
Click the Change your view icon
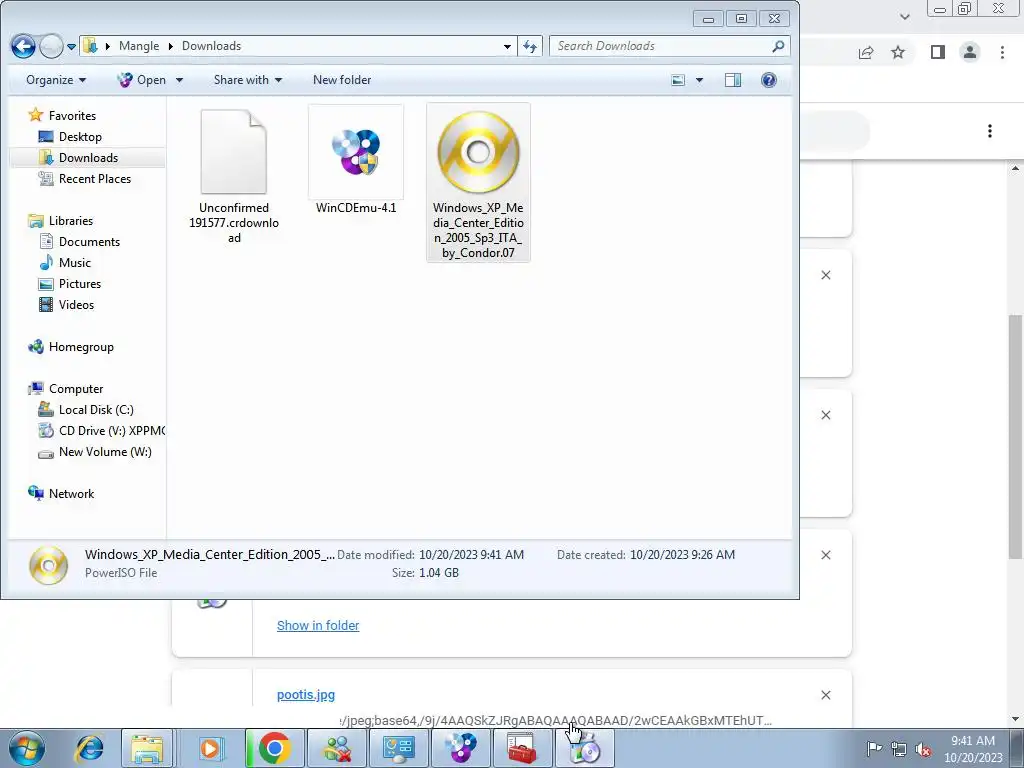coord(679,80)
